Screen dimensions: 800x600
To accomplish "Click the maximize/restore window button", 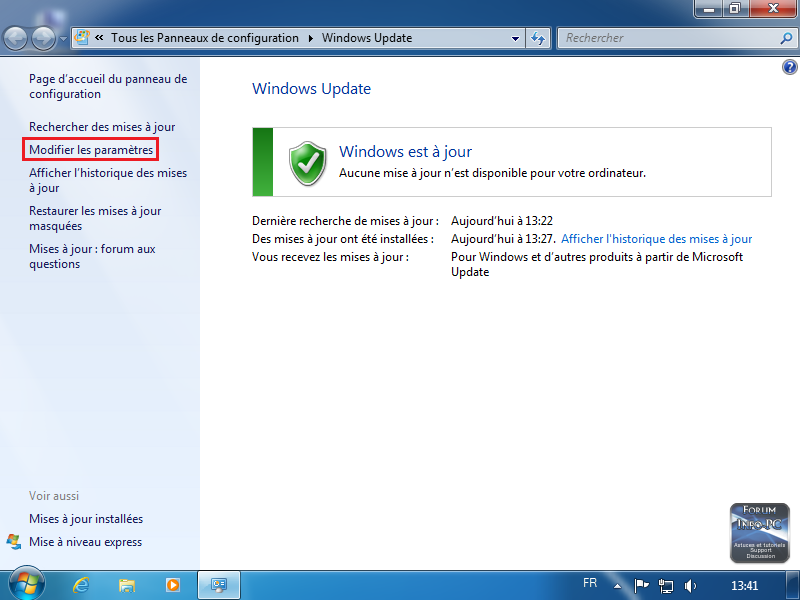I will 735,9.
